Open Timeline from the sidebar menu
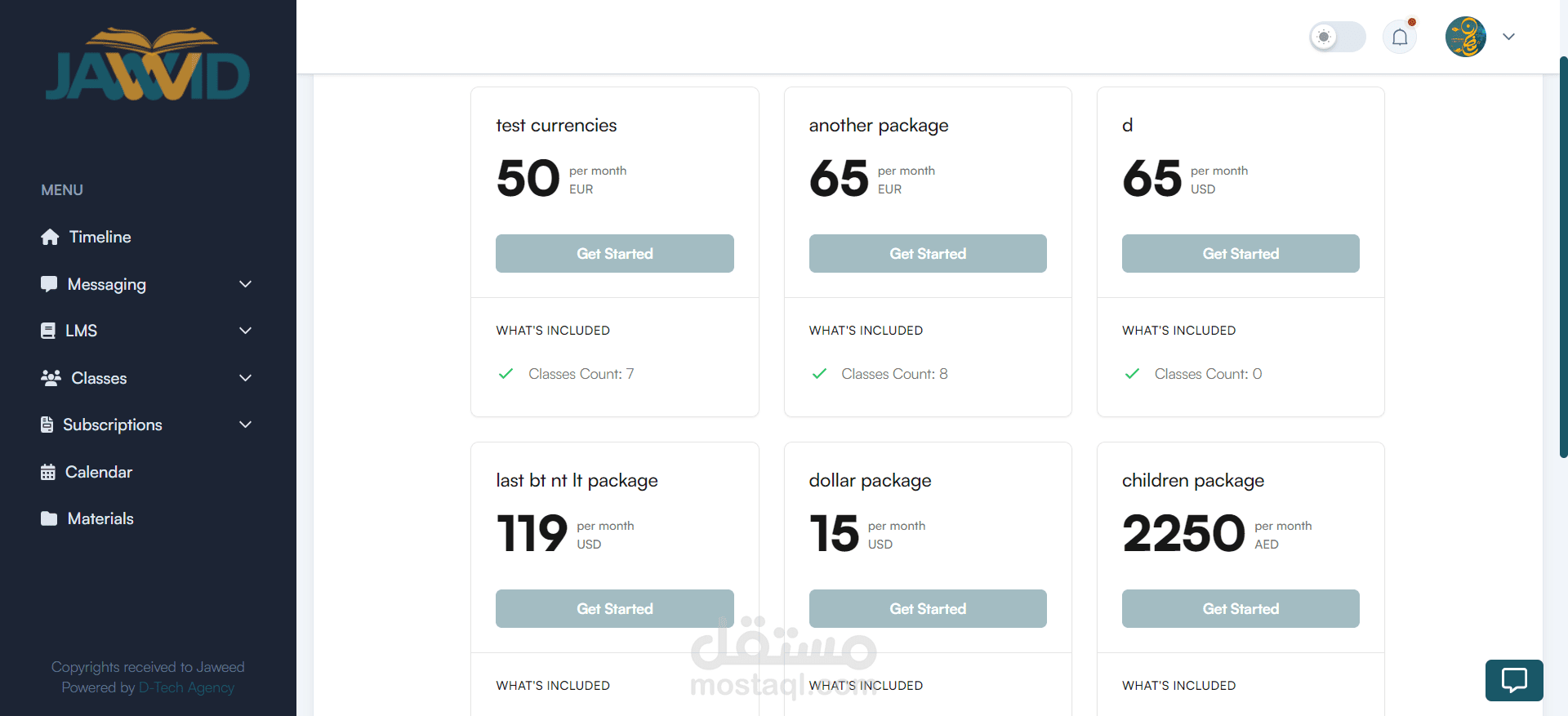This screenshot has height=716, width=1568. coord(100,237)
